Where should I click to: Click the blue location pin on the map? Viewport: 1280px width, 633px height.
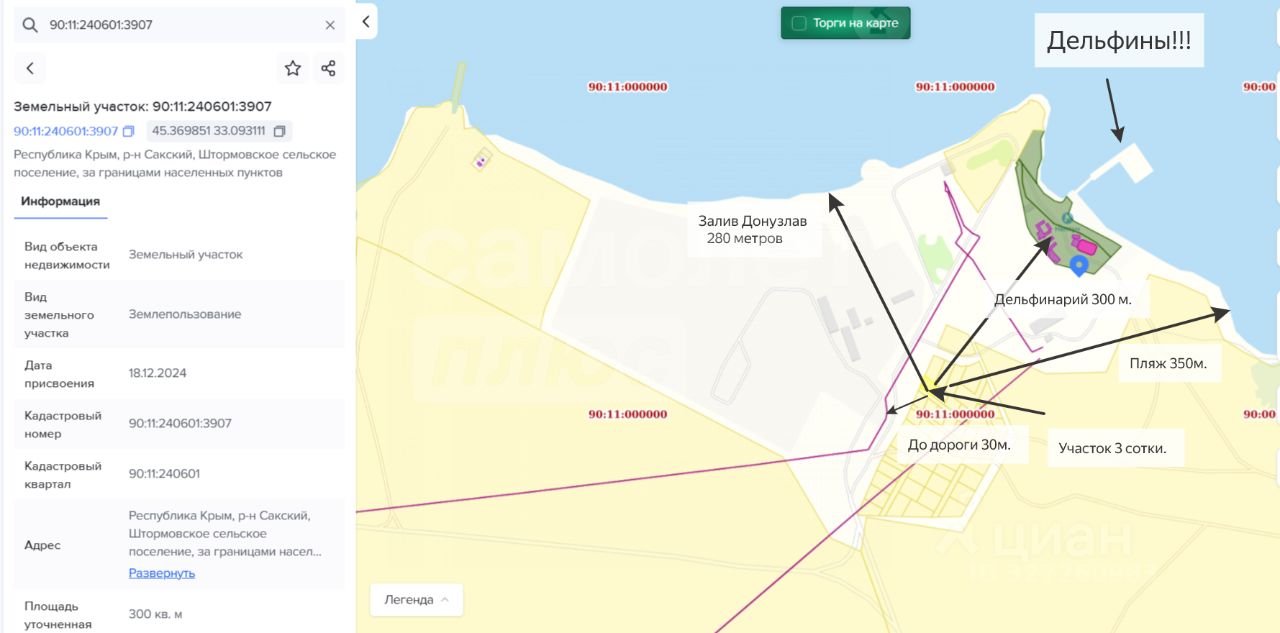point(1078,265)
